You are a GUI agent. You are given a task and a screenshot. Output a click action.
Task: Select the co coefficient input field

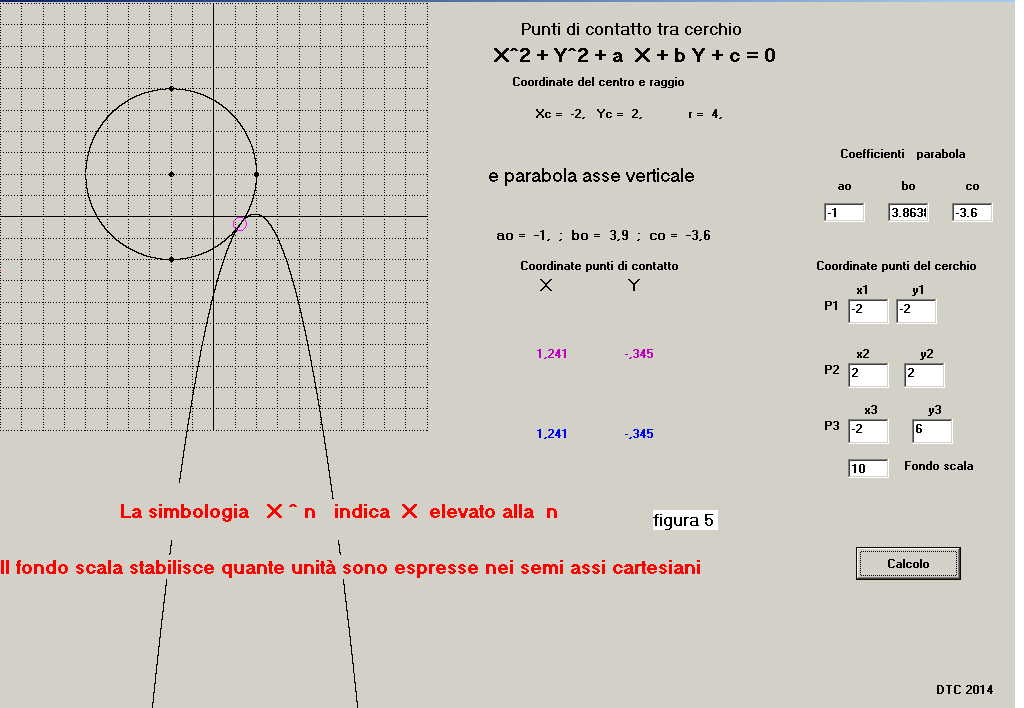(972, 212)
